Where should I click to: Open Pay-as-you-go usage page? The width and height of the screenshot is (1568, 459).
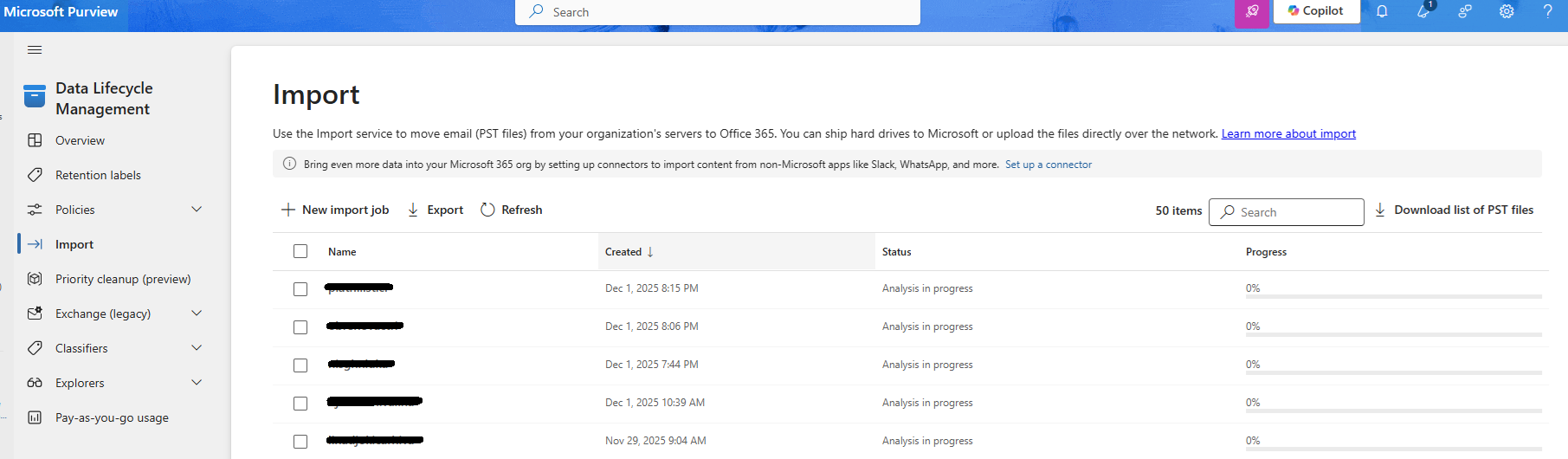(x=112, y=417)
